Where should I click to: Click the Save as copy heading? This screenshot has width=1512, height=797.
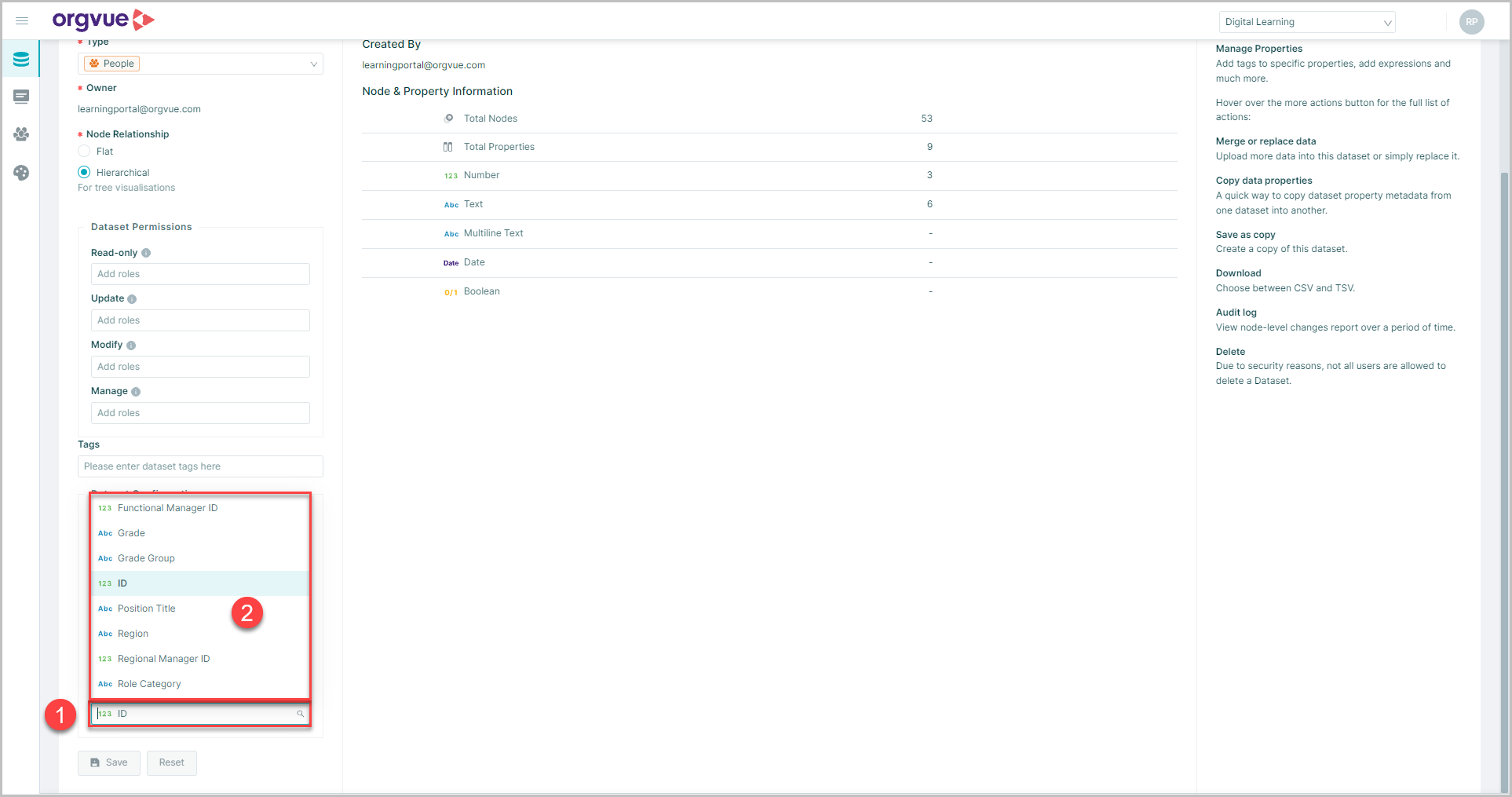tap(1246, 235)
